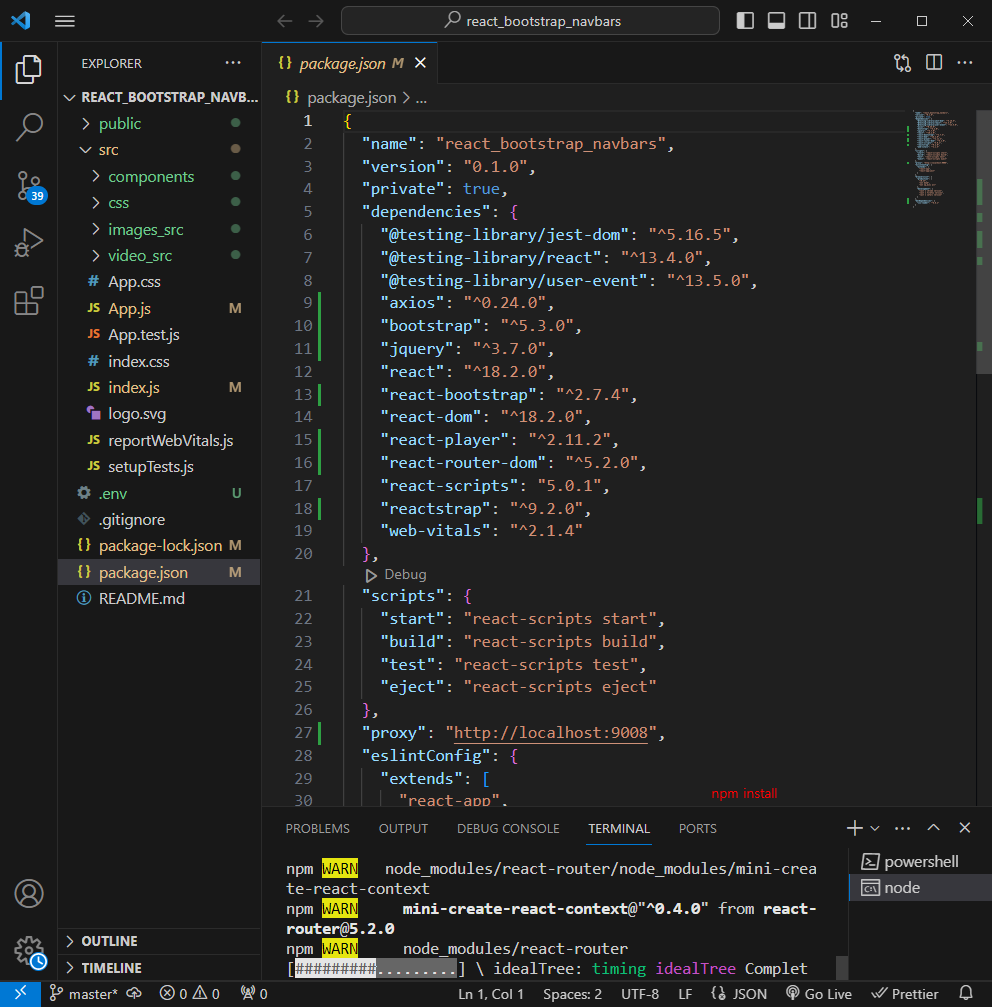Open Source Control with 39 changes
992x1007 pixels.
28,186
